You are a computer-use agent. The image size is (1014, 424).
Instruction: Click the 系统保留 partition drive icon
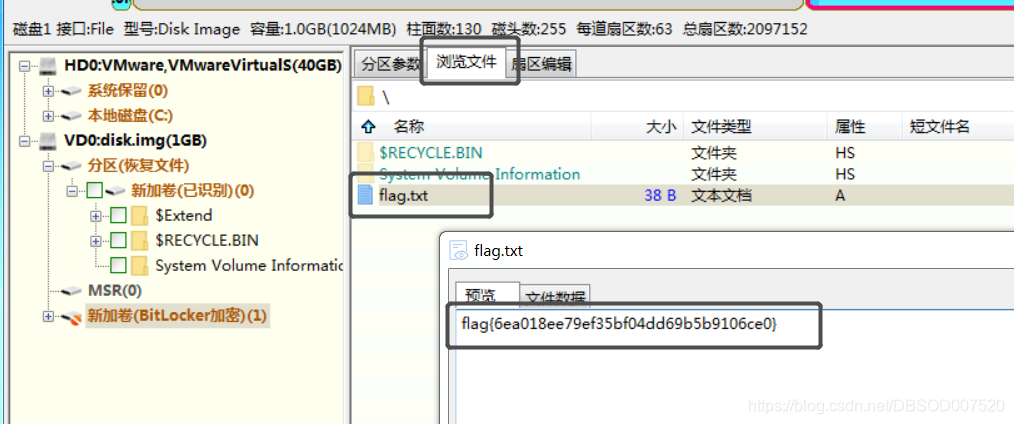71,90
